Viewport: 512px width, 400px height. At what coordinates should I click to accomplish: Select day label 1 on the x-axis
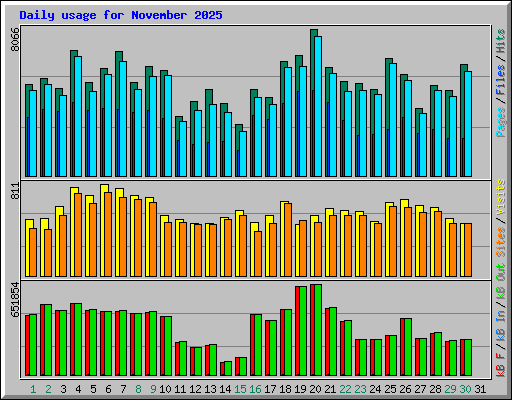[33, 389]
